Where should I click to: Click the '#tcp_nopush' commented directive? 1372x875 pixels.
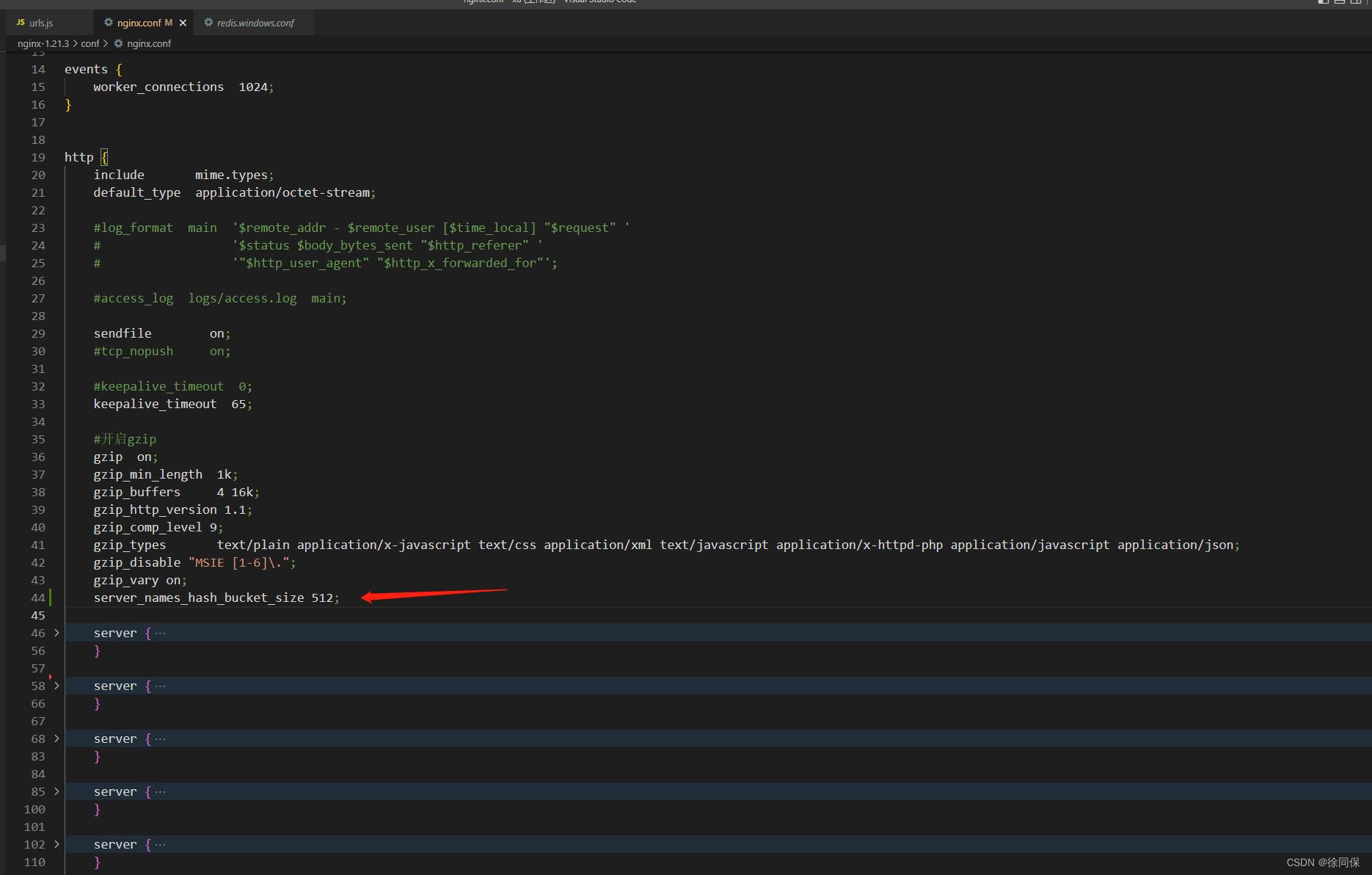pos(133,351)
